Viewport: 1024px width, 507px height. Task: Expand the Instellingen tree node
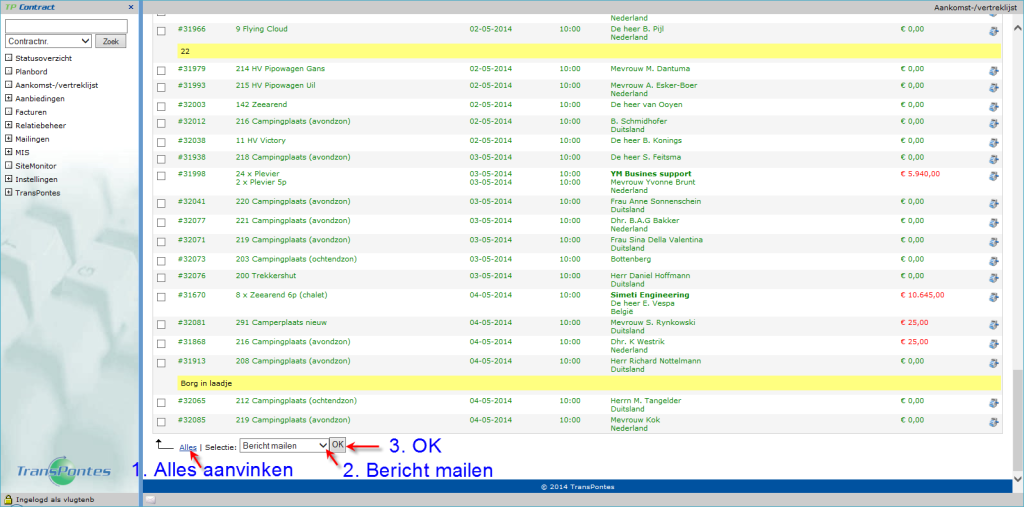(9, 179)
